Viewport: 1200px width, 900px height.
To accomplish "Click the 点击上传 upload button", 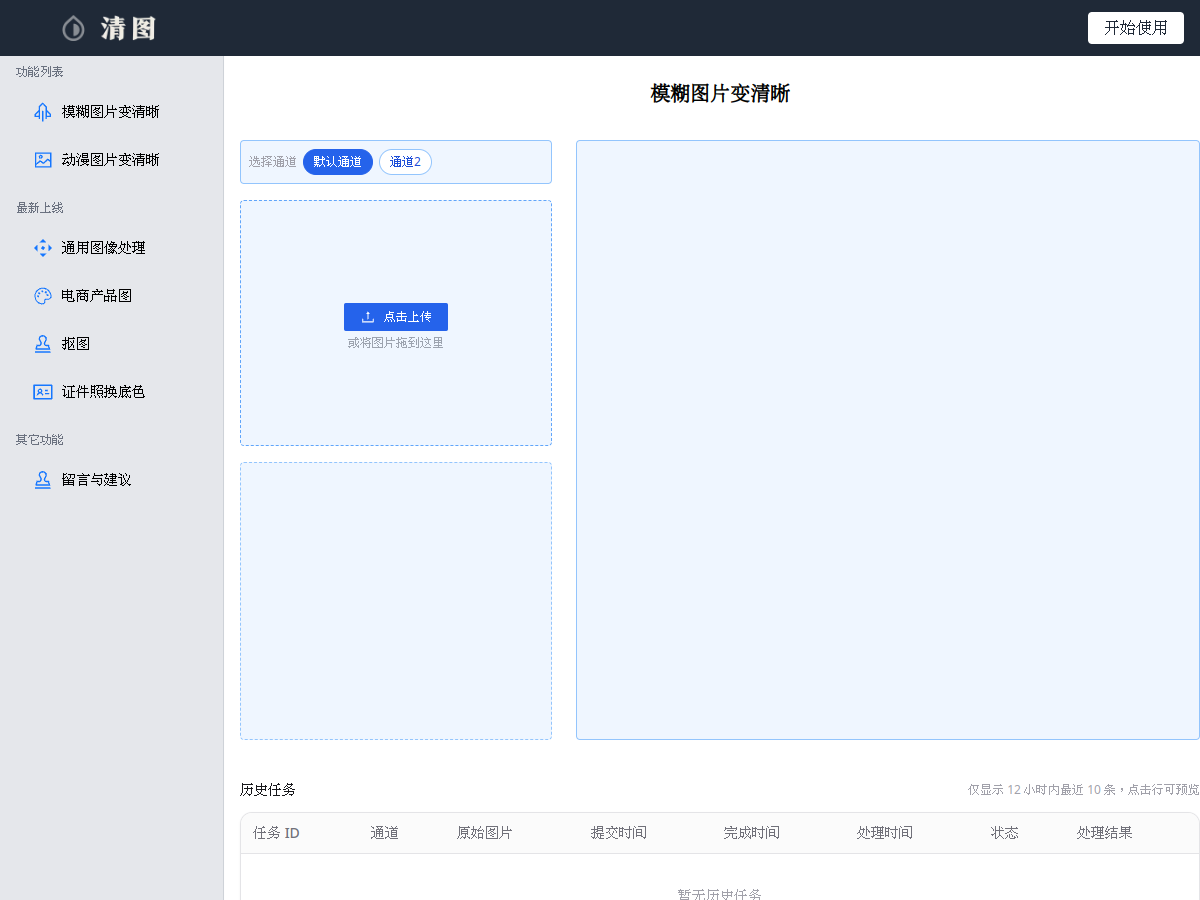I will [x=396, y=317].
